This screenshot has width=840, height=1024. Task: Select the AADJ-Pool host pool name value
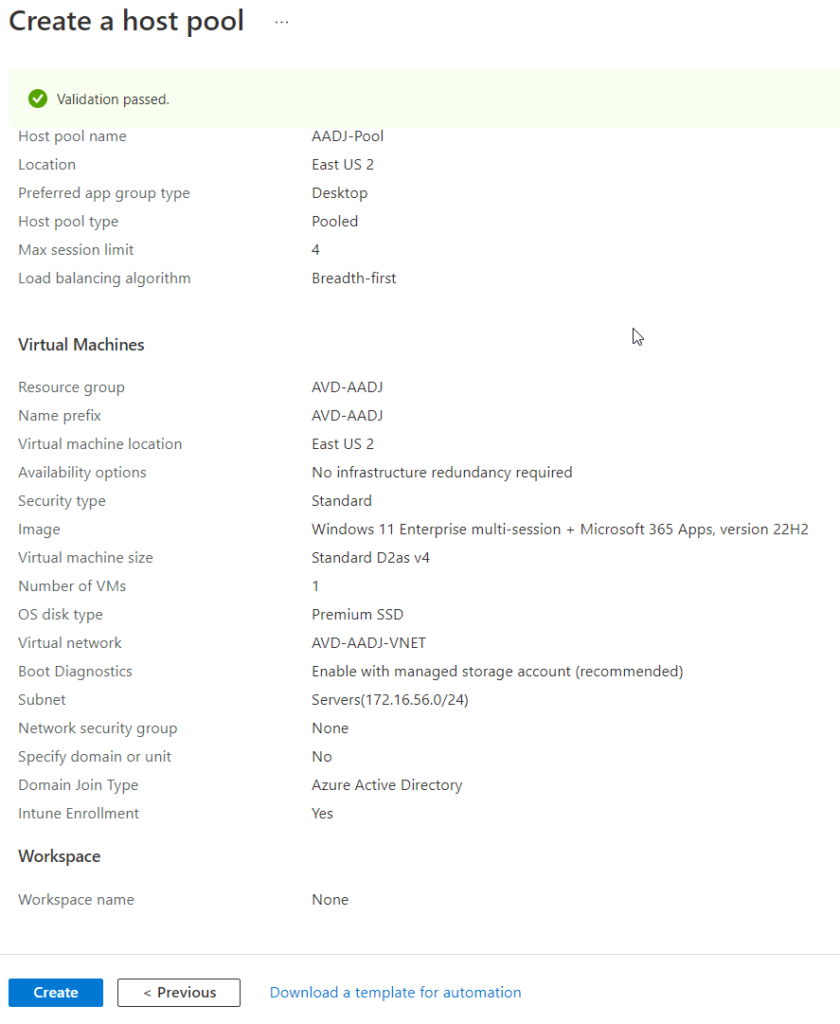point(347,136)
